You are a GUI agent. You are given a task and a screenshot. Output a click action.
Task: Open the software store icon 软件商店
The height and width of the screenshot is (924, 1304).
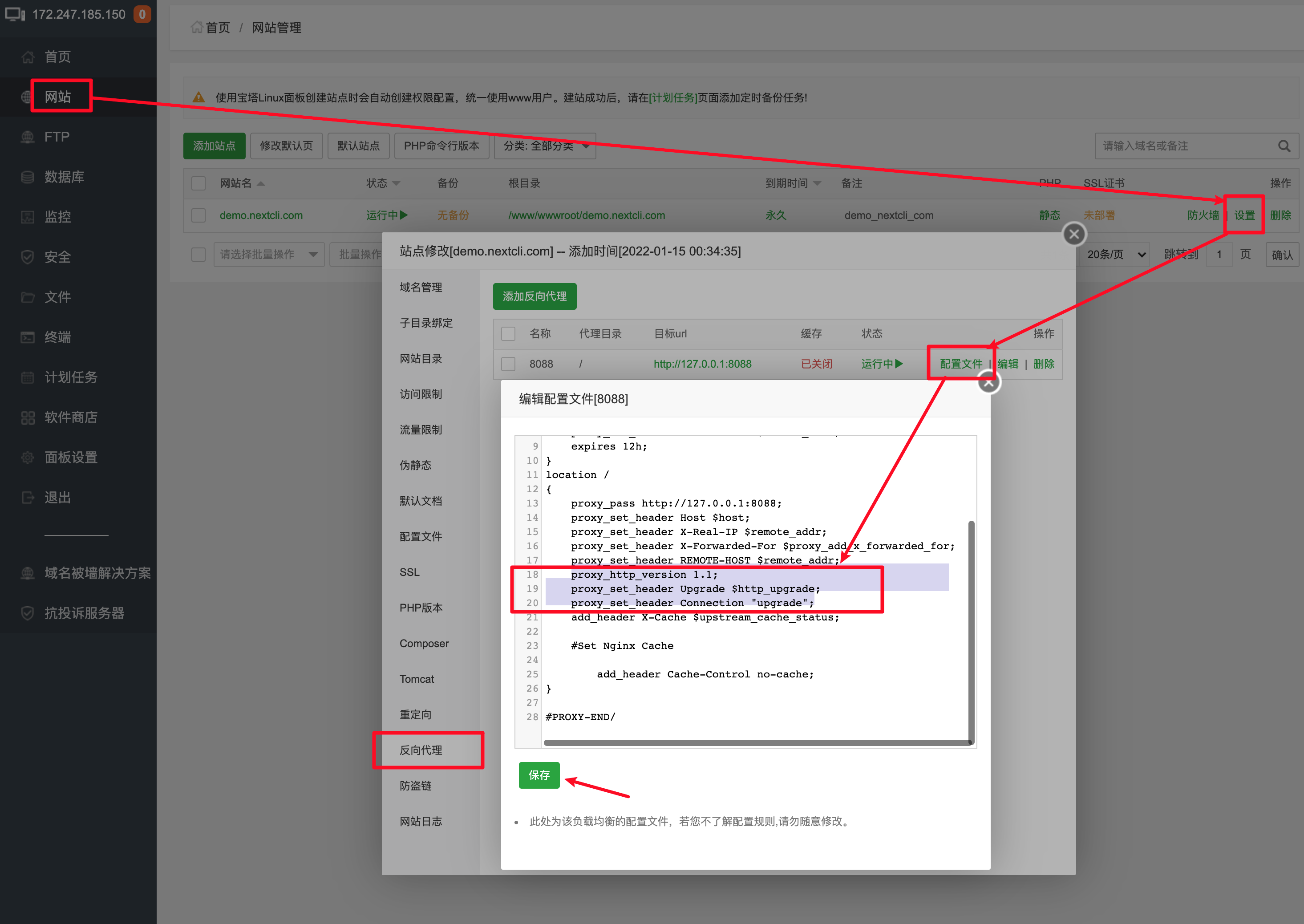point(27,417)
